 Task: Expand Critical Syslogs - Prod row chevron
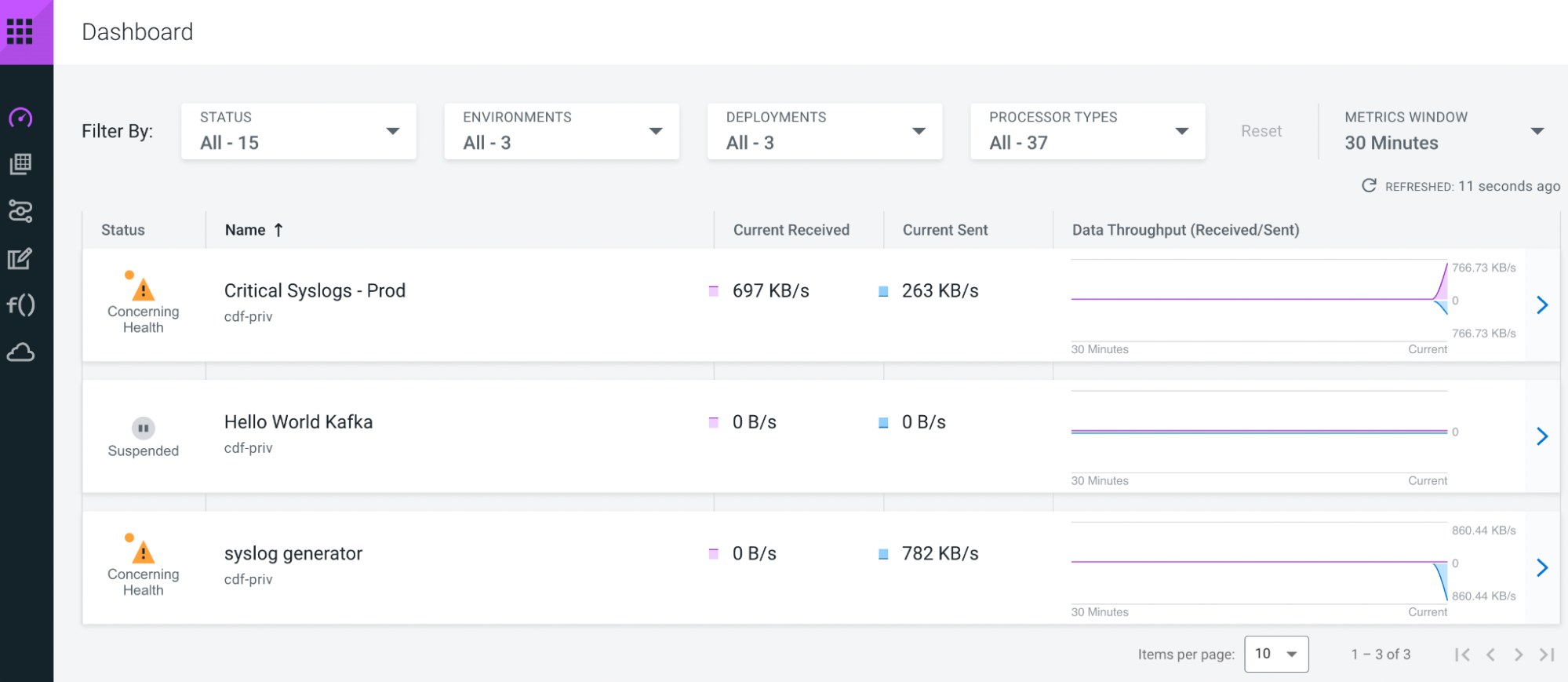click(x=1542, y=305)
